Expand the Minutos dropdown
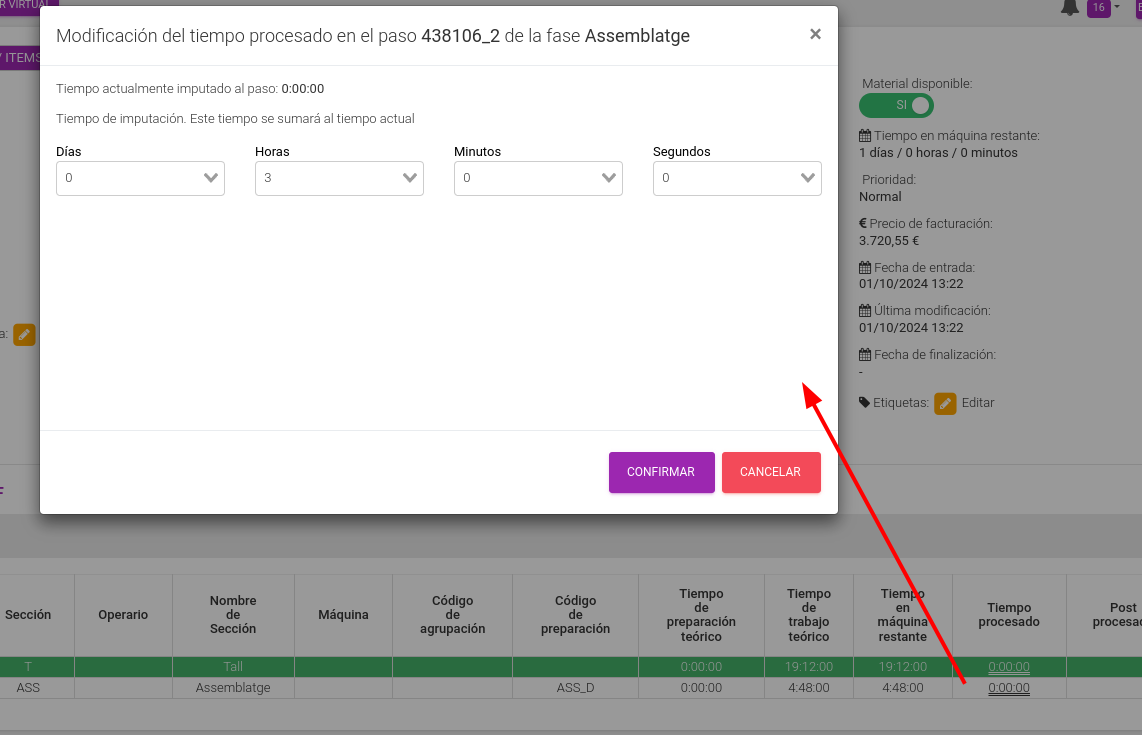The height and width of the screenshot is (735, 1142). [537, 178]
